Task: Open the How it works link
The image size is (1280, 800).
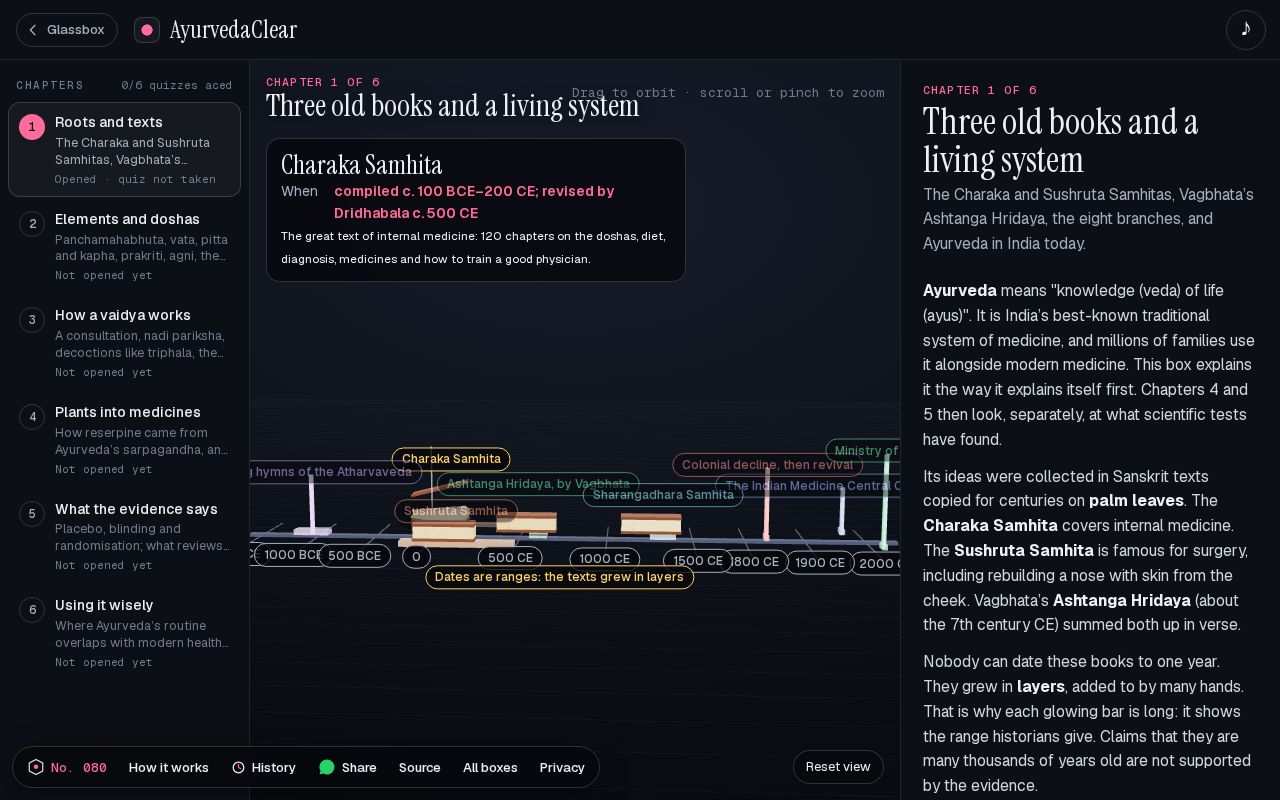Action: coord(169,767)
